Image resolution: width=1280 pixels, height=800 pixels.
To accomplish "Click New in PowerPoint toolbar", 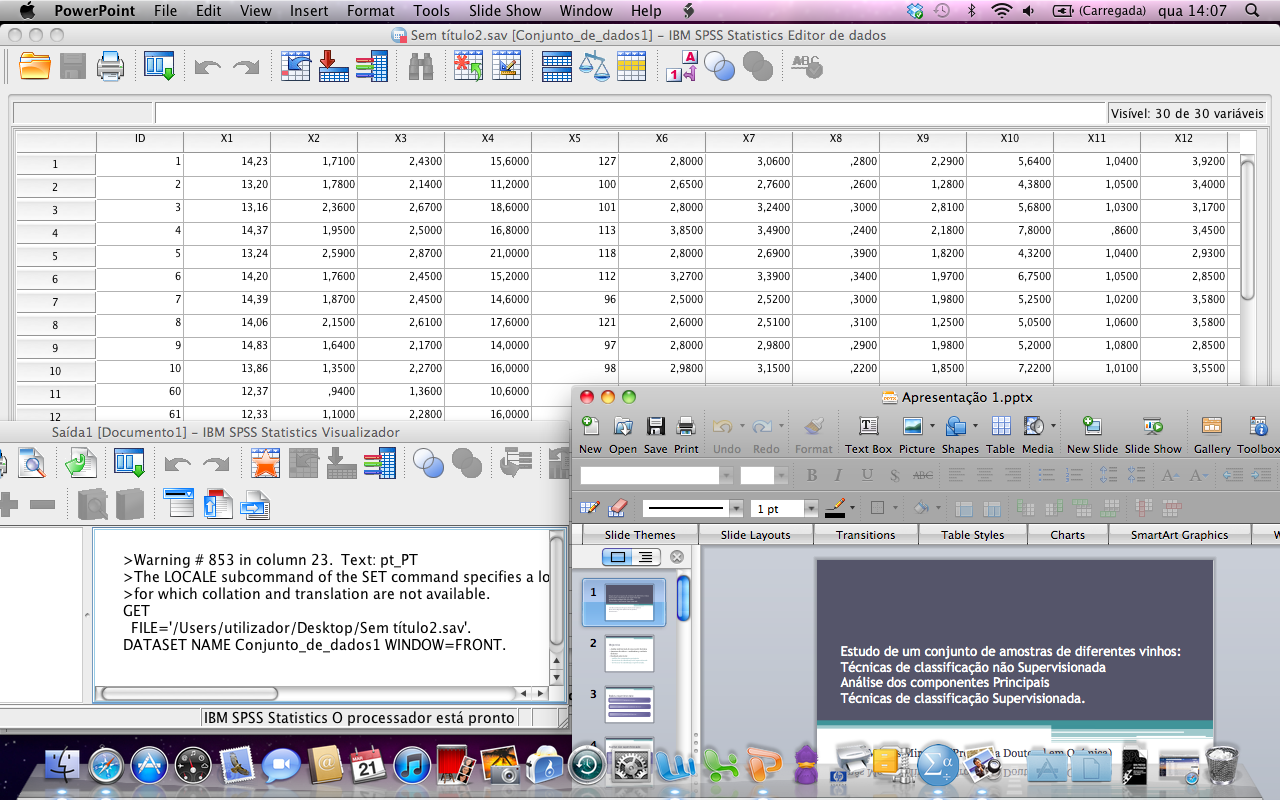I will pos(591,434).
